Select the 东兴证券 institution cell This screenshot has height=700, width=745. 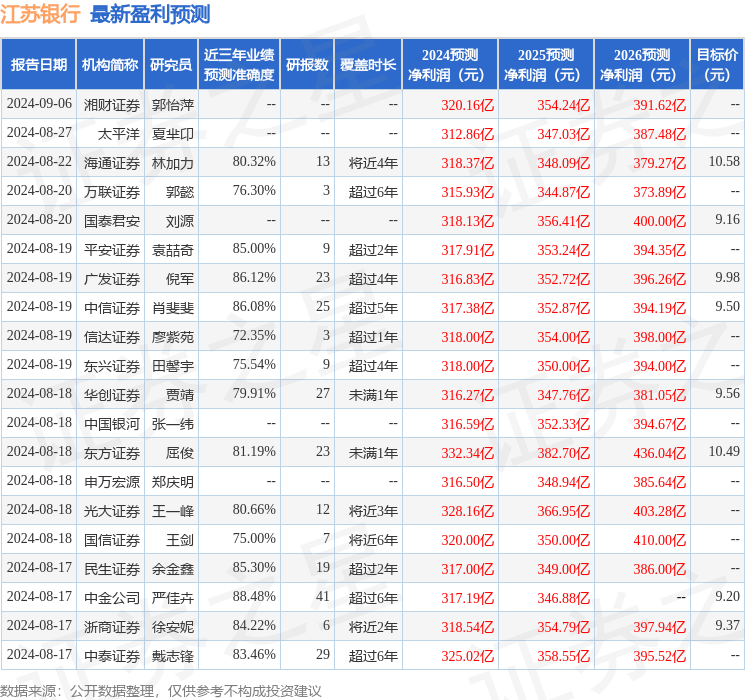click(x=112, y=366)
